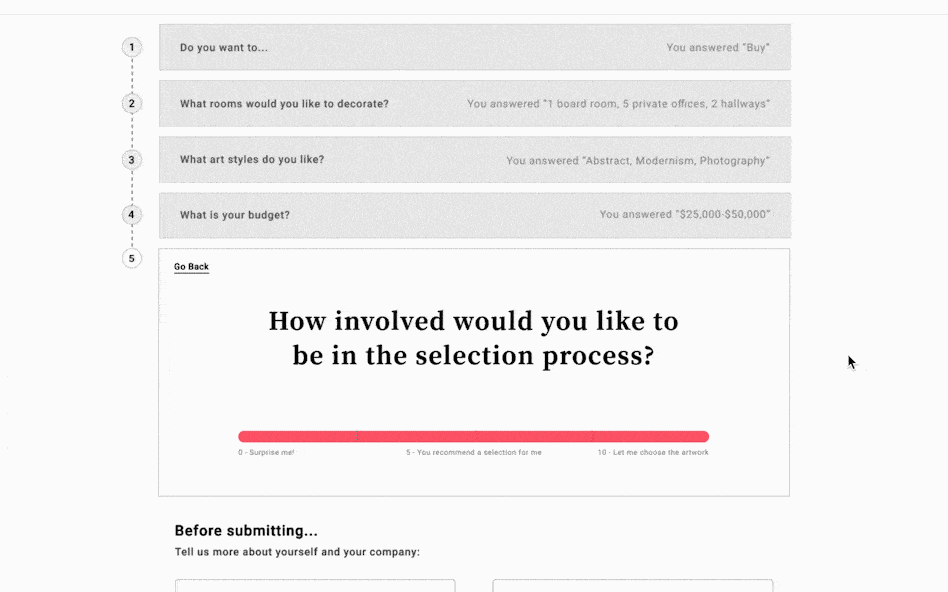Focus the second input field on the right
Viewport: 948px width, 592px height.
pyautogui.click(x=632, y=585)
